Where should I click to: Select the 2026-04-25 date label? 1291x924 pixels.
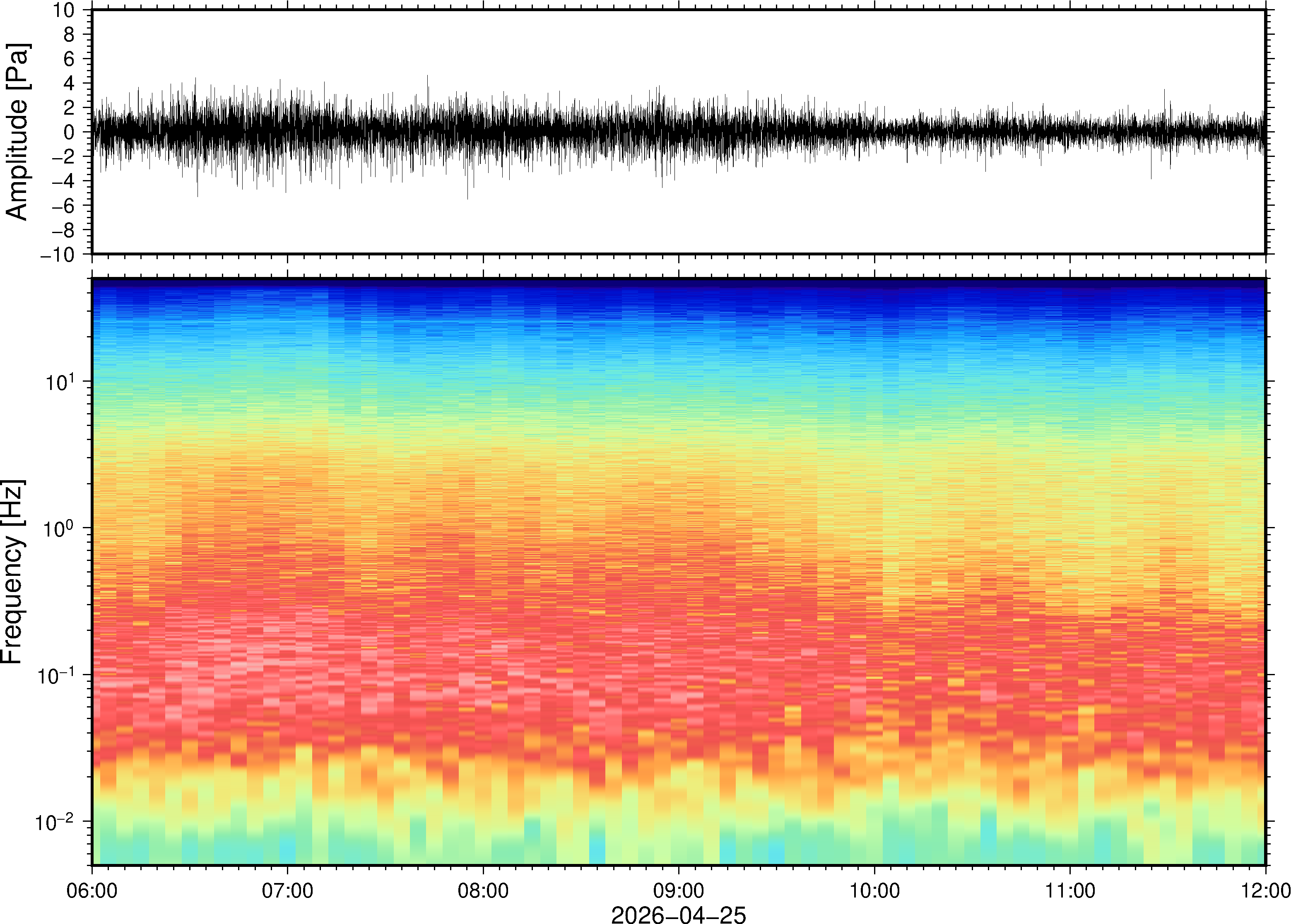point(678,914)
